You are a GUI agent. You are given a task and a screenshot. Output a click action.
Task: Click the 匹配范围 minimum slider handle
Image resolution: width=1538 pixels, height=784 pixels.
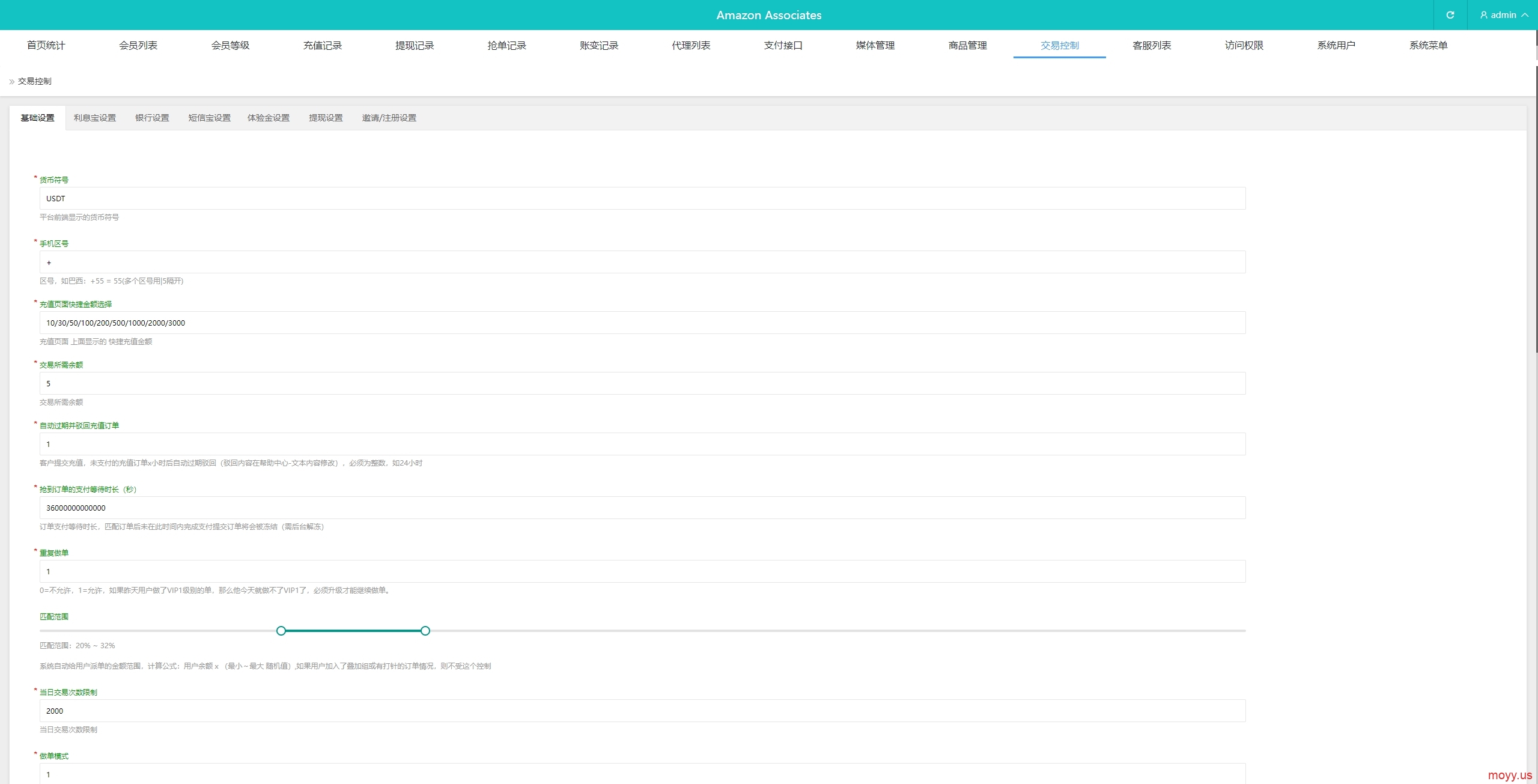tap(281, 631)
